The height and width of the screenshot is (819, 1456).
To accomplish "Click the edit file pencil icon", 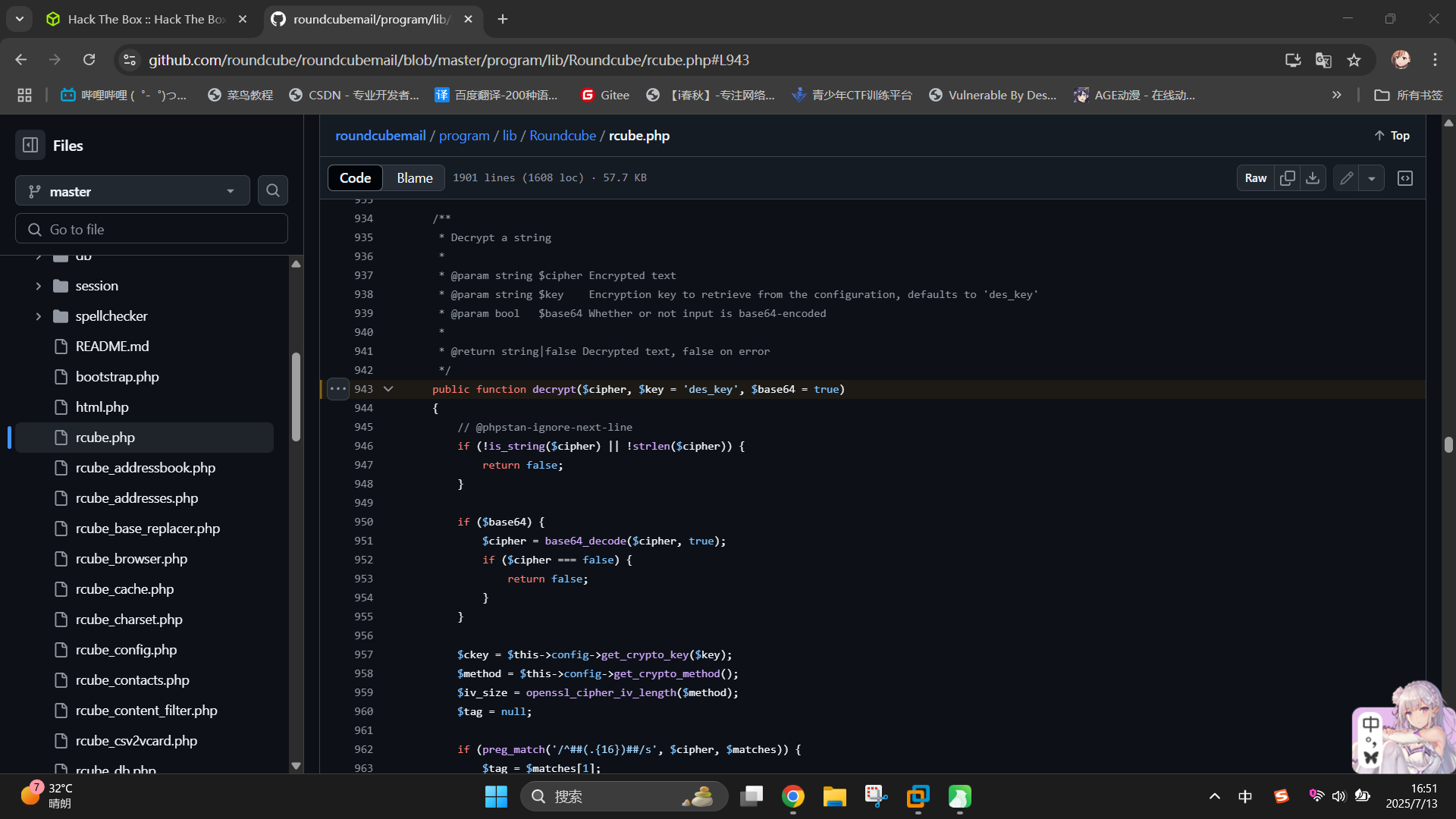I will point(1346,178).
